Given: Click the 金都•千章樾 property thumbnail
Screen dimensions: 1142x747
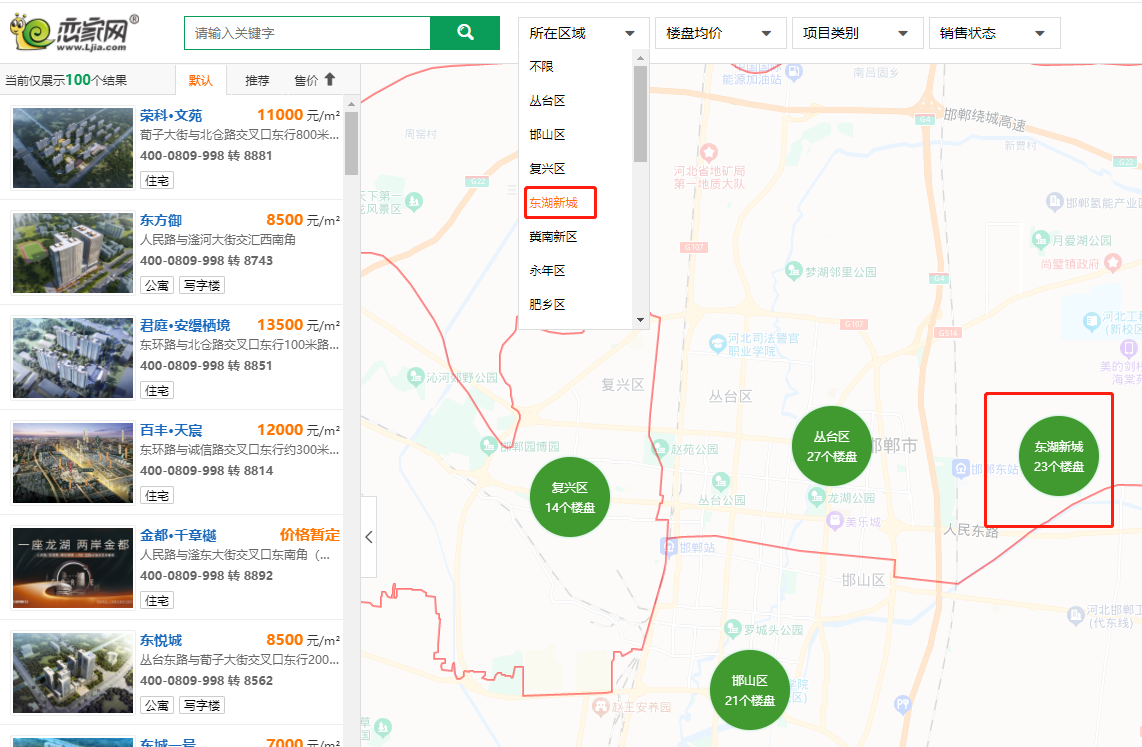Looking at the screenshot, I should (x=73, y=568).
